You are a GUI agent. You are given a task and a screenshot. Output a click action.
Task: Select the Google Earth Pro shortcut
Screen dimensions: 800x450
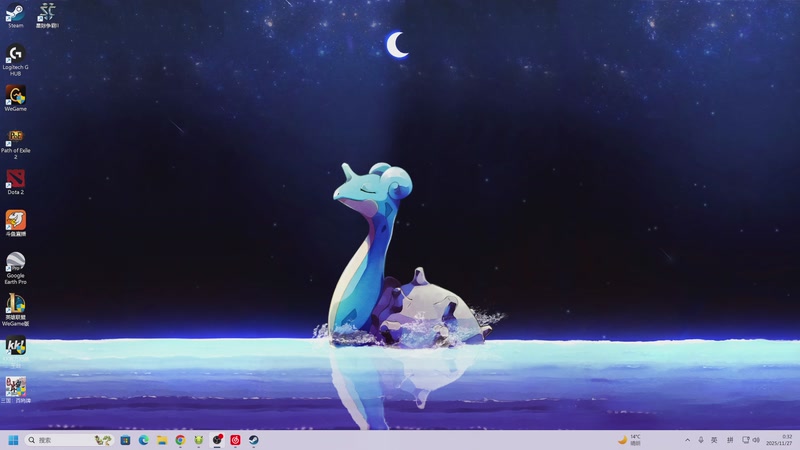pos(15,268)
